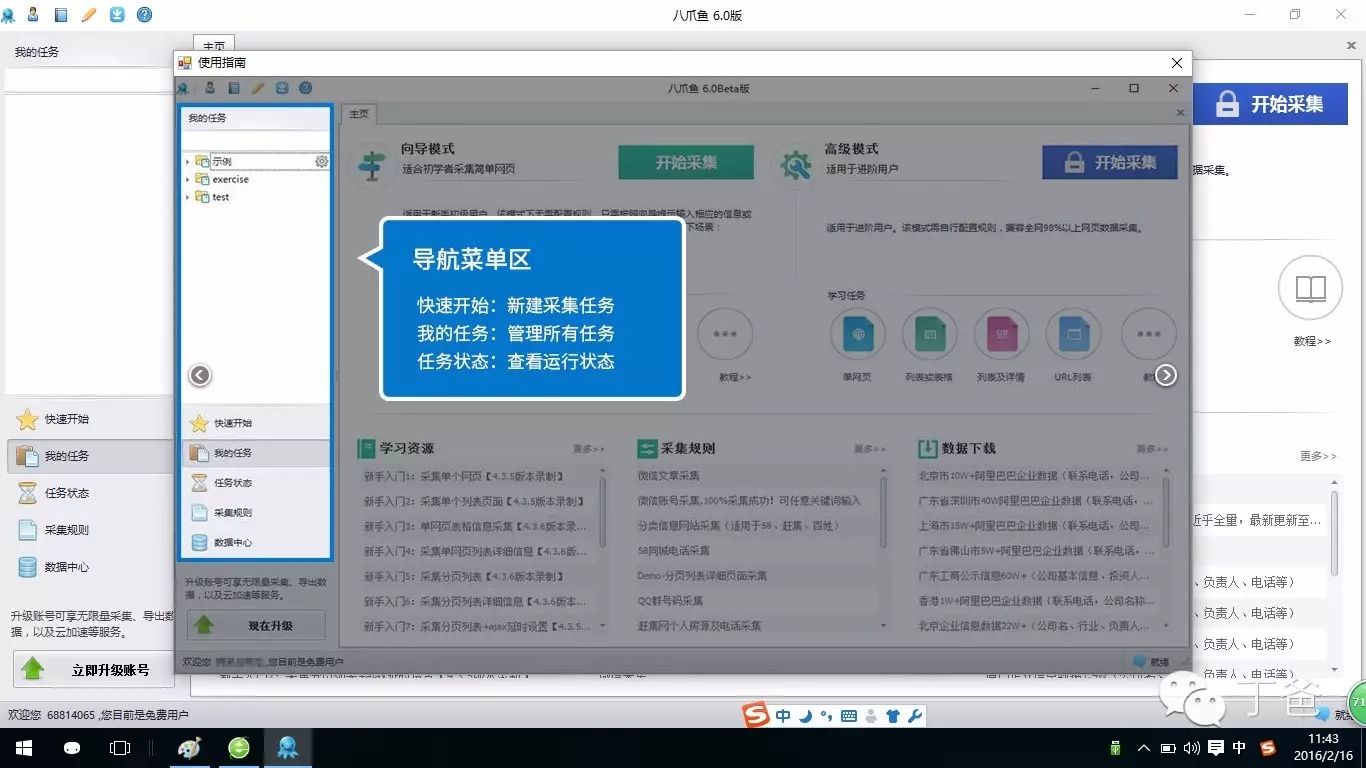Open the 教程>> book icon in main window

pyautogui.click(x=1310, y=289)
